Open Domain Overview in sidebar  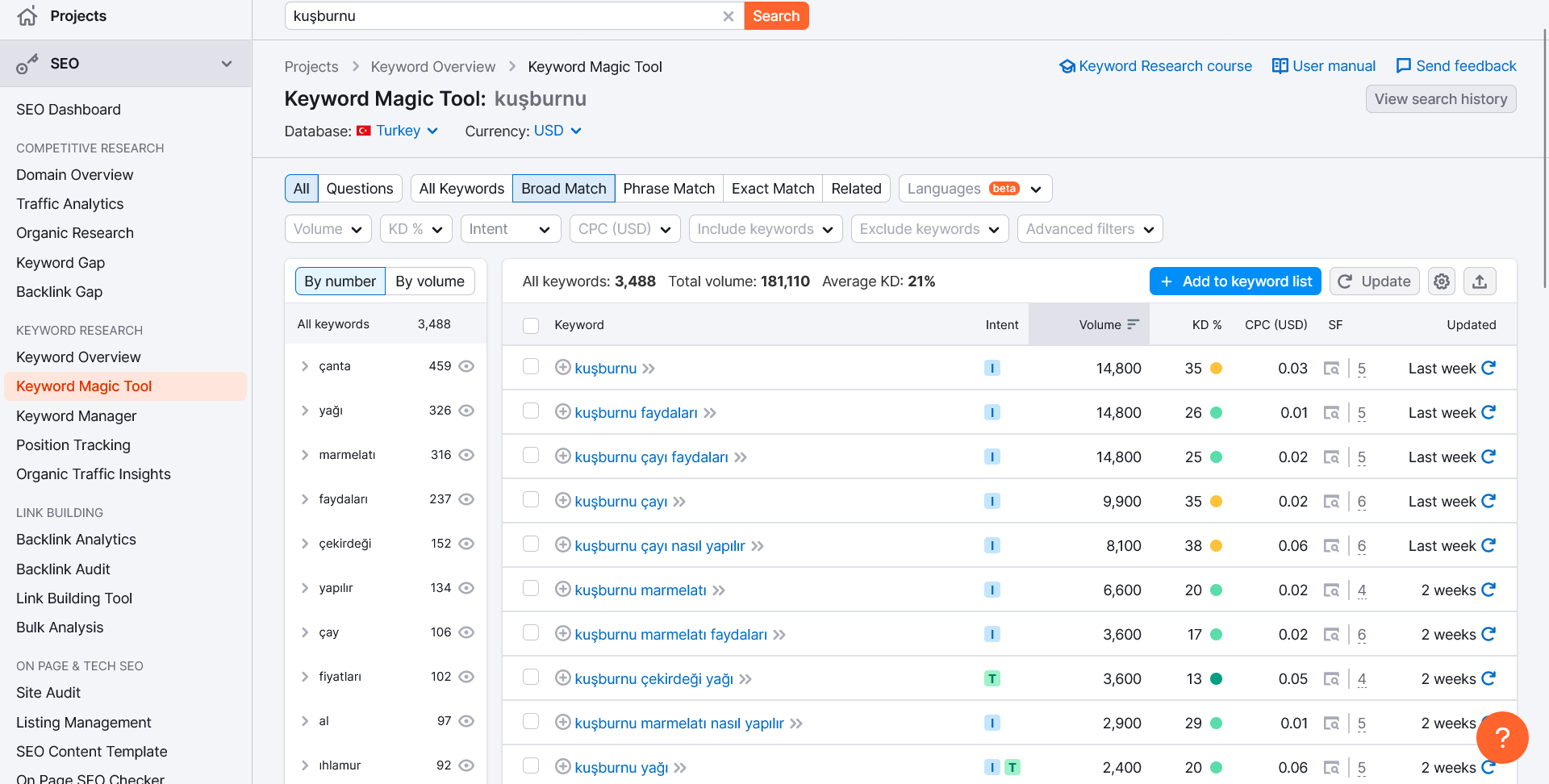(75, 175)
